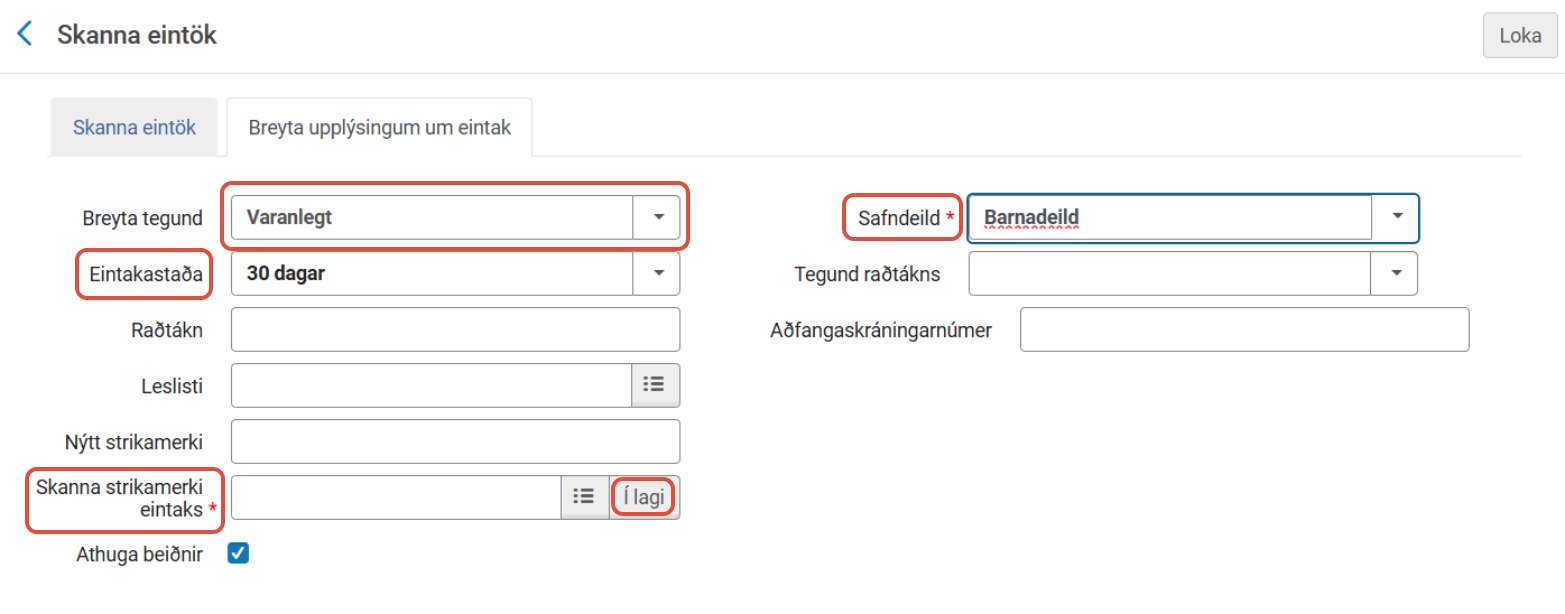The width and height of the screenshot is (1565, 614).
Task: Go back using the left chevron icon
Action: [25, 35]
